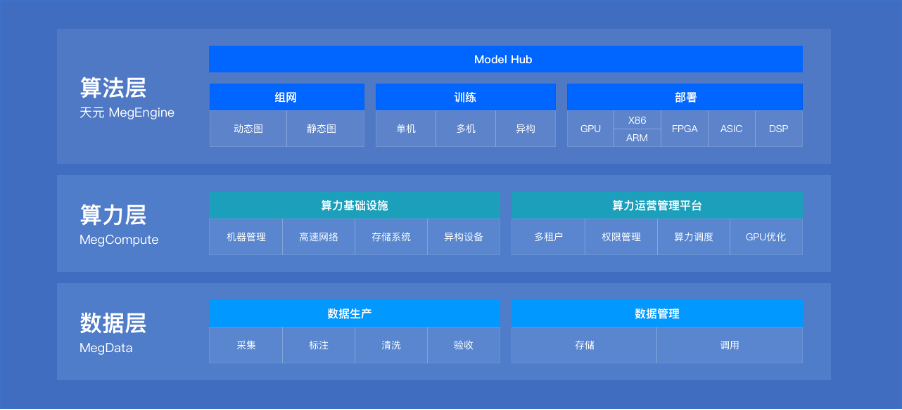902x410 pixels.
Task: Select the X86 deployment cell
Action: click(637, 120)
